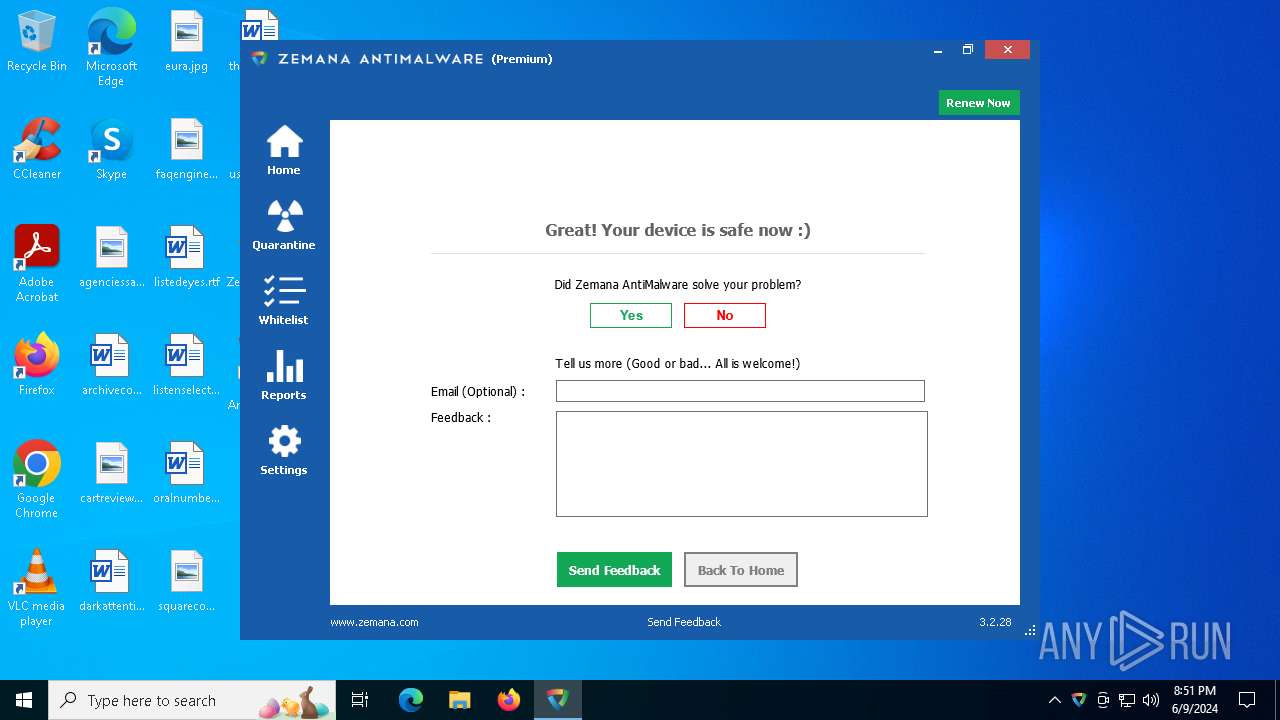Screen dimensions: 1280x720
Task: Open network status in tray
Action: pos(1127,700)
